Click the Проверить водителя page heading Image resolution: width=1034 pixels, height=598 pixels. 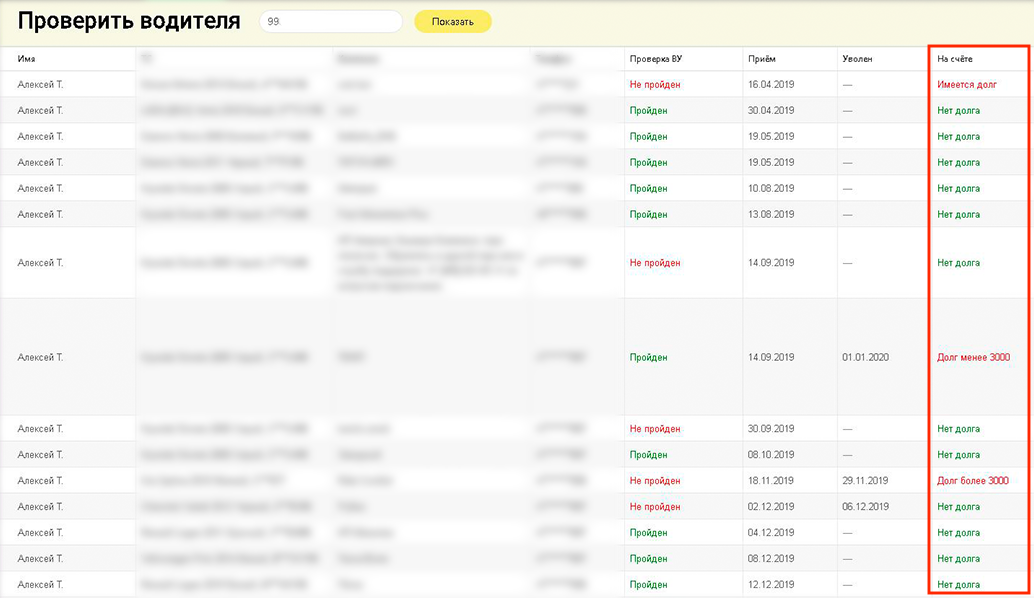coord(129,21)
